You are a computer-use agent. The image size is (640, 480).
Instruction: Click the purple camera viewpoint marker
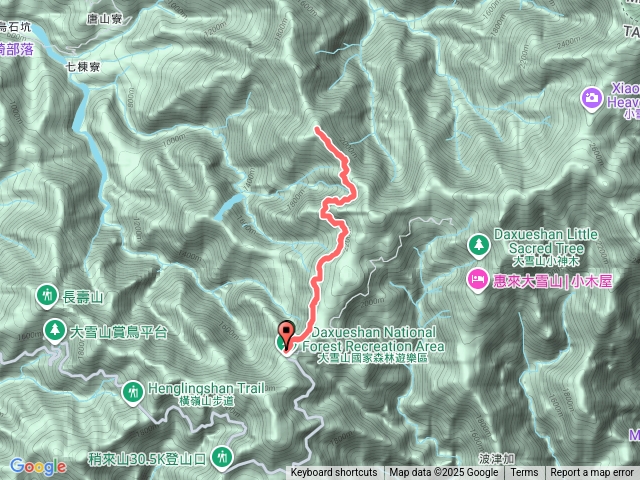(592, 99)
